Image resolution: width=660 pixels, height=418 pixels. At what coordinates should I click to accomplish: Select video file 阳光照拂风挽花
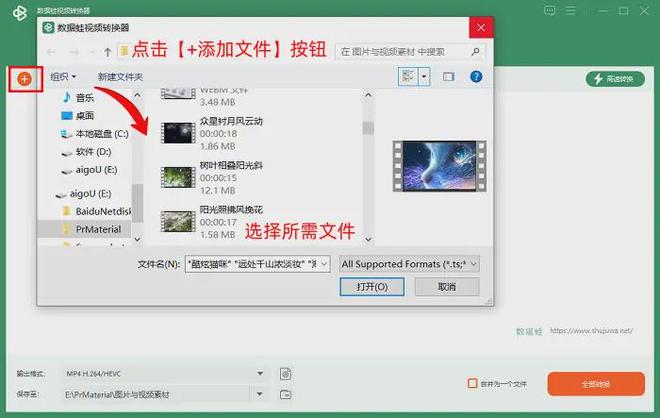pyautogui.click(x=212, y=222)
